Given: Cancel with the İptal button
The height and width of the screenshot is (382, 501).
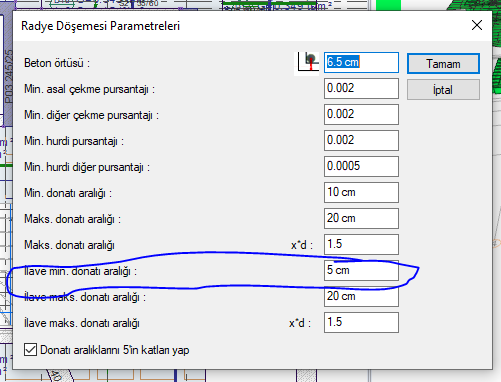Looking at the screenshot, I should pos(443,90).
